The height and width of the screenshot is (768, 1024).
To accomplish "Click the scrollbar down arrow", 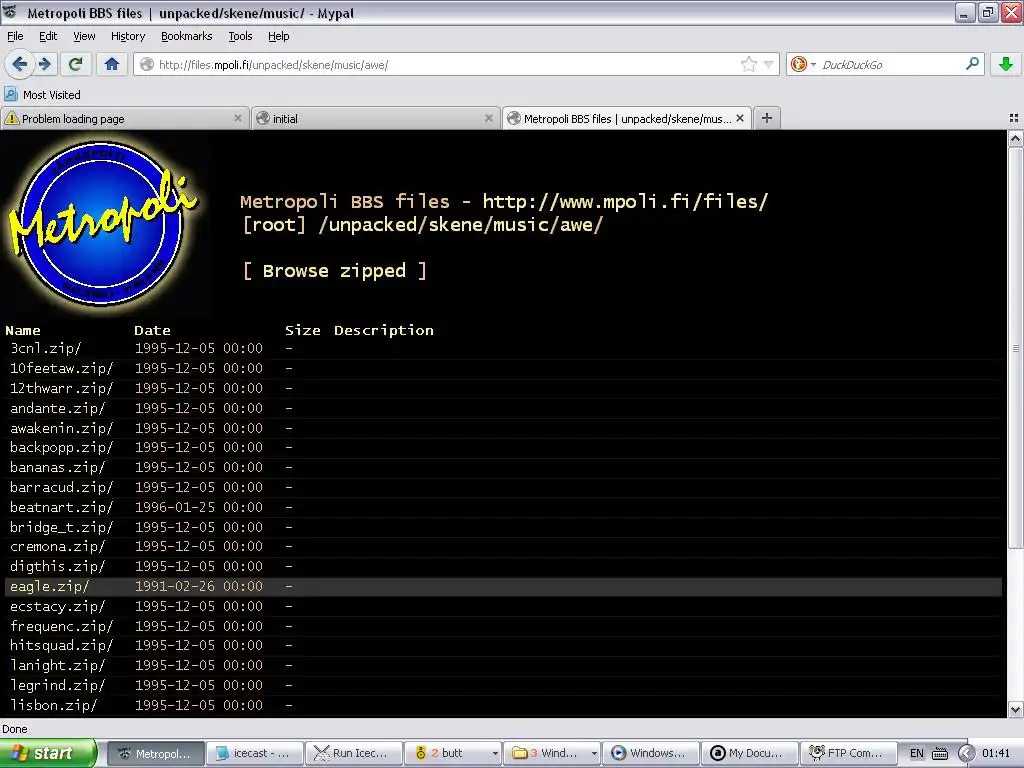I will coord(1015,710).
